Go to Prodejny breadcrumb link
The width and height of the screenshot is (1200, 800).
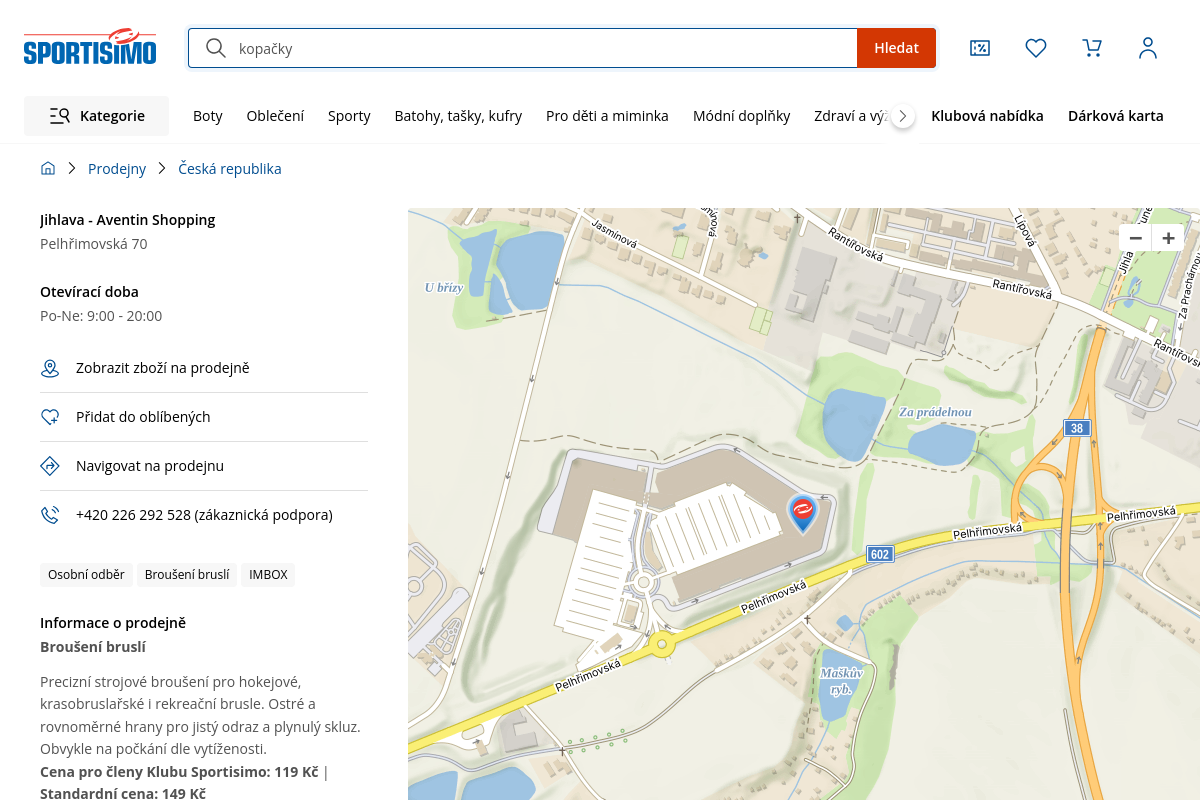click(117, 169)
